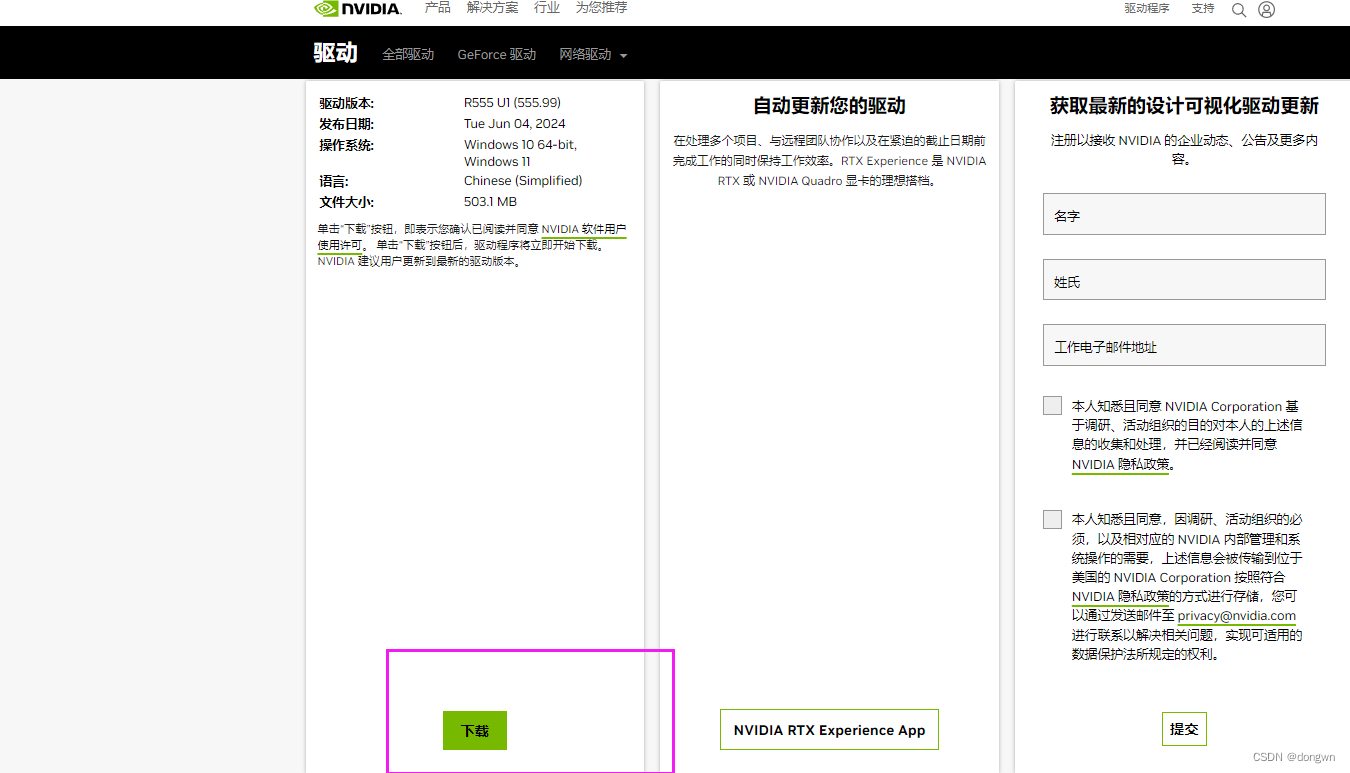Open the 为您推荐 menu
Image resolution: width=1350 pixels, height=773 pixels.
click(x=601, y=8)
